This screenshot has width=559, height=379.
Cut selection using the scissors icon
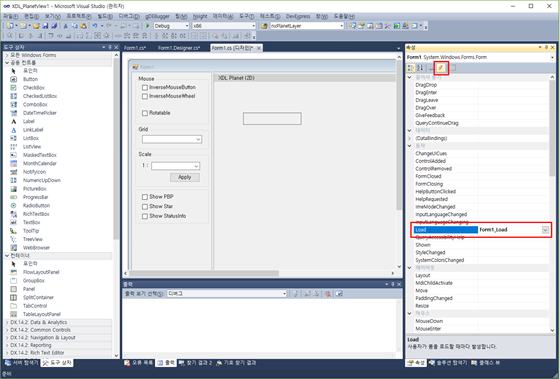(x=65, y=26)
